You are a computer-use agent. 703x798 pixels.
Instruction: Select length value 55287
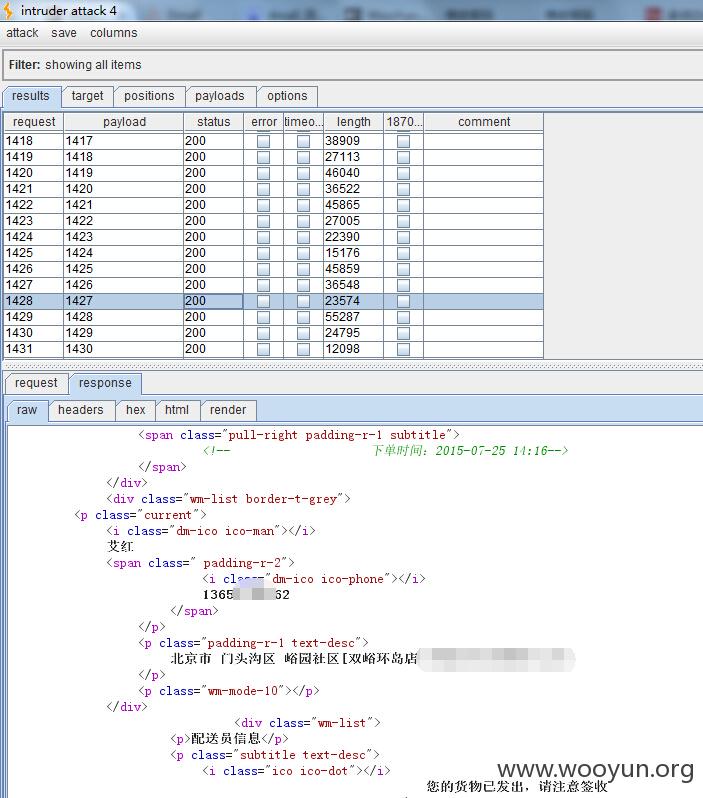353,317
